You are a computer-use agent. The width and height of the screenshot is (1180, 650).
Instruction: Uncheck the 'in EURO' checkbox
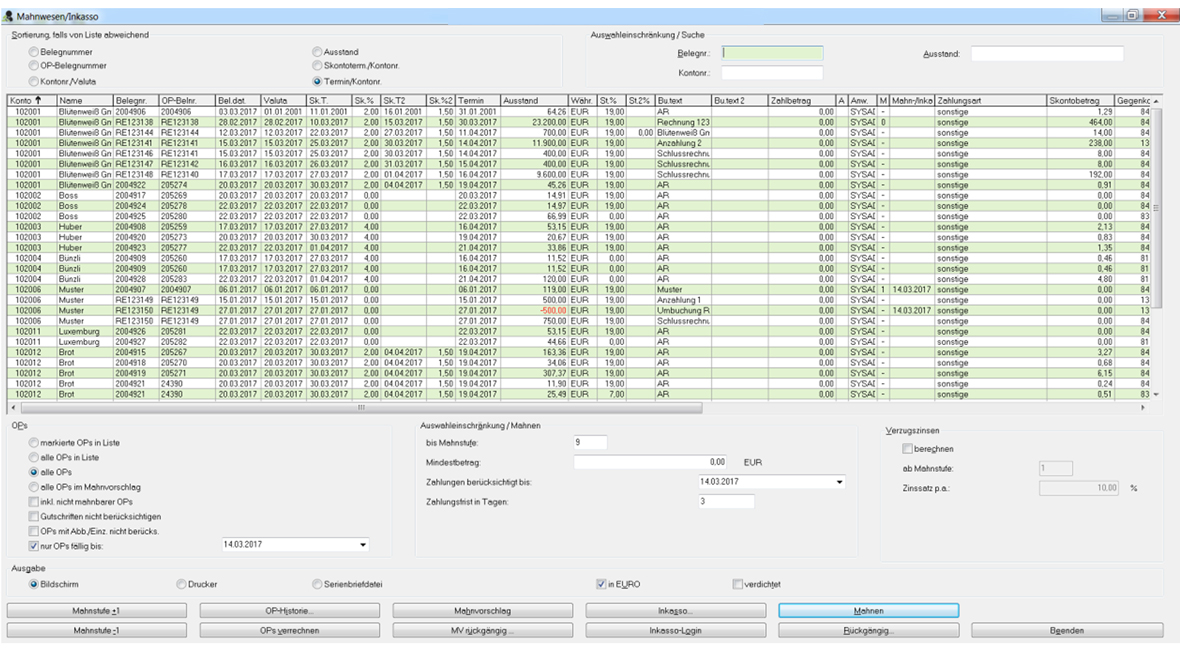(600, 583)
